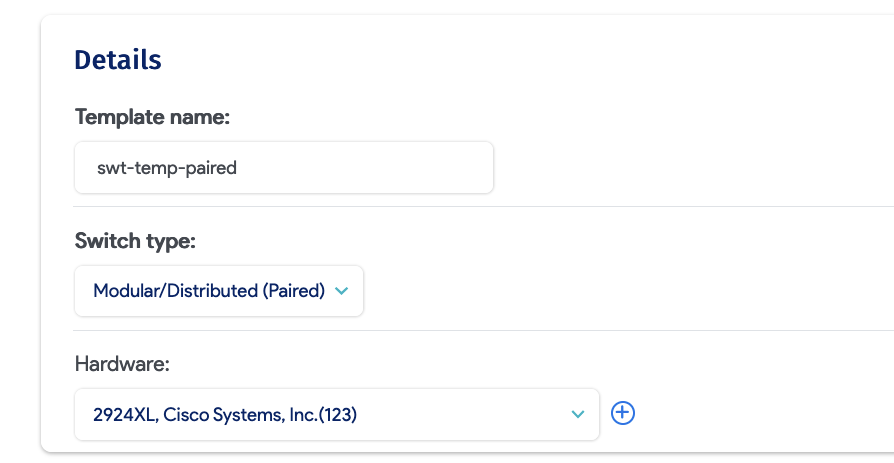Screen dimensions: 894x463
Task: Select the Modular/Distributed (Paired) option text
Action: coord(209,291)
